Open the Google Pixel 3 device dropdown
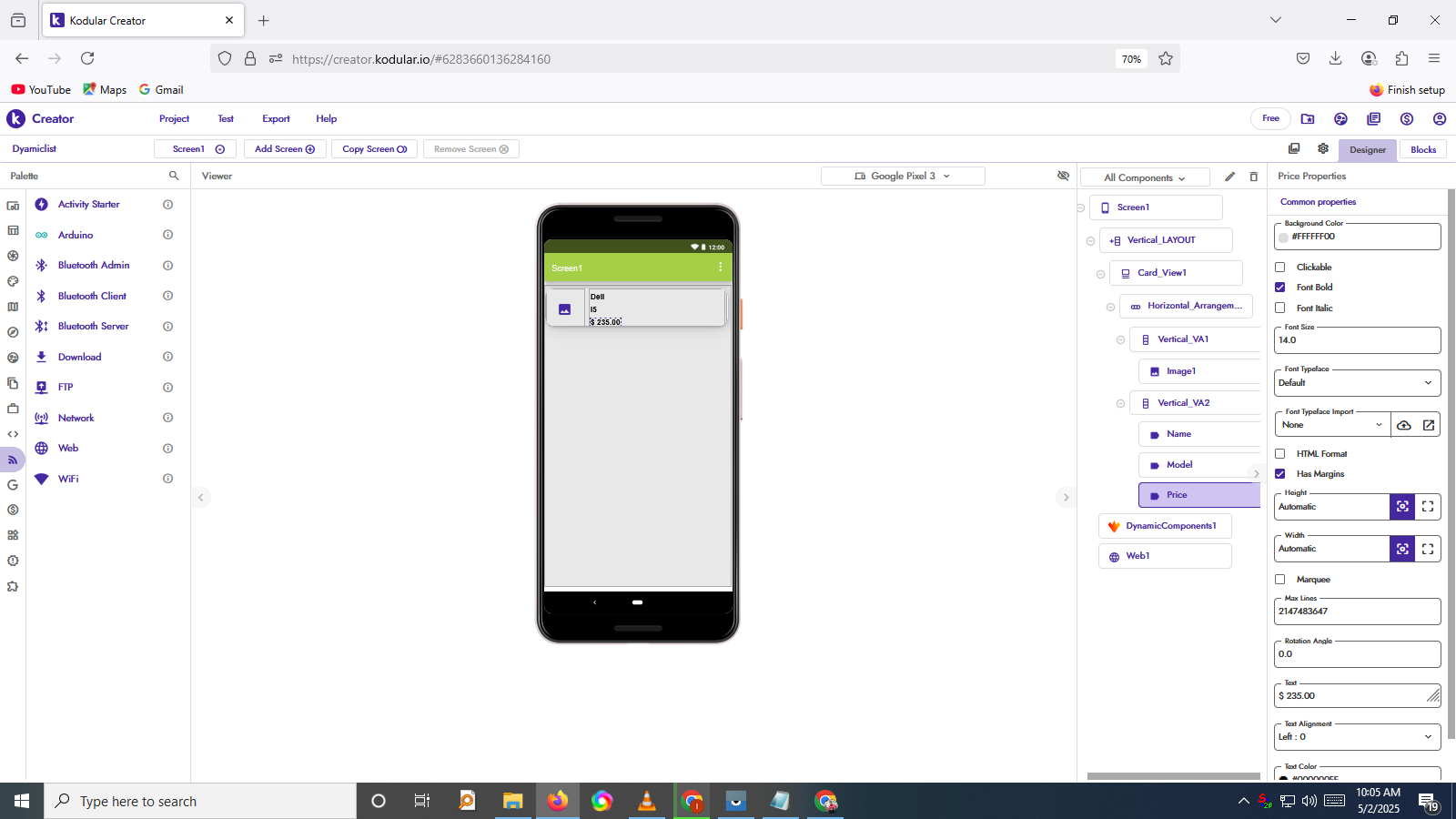 pos(902,177)
